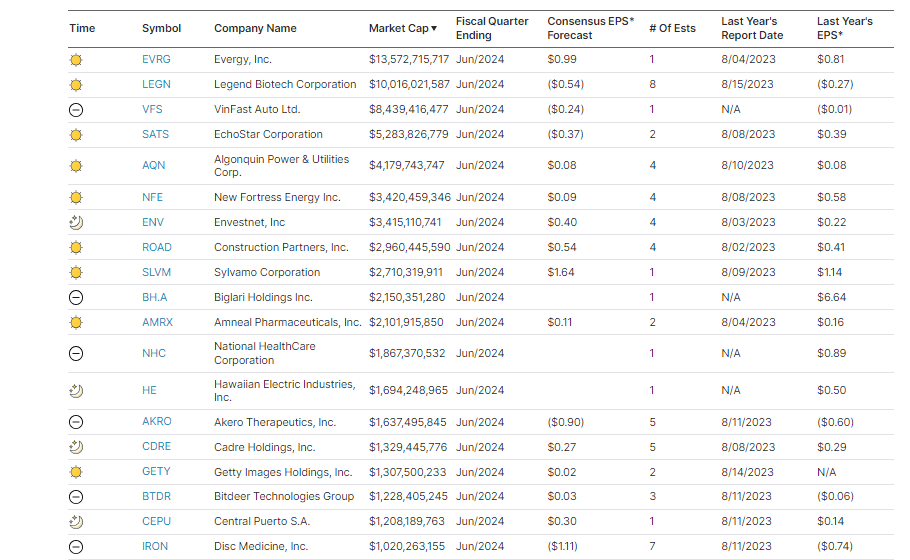Viewport: 910px width, 560px height.
Task: Click the Company Name column header
Action: pos(255,28)
